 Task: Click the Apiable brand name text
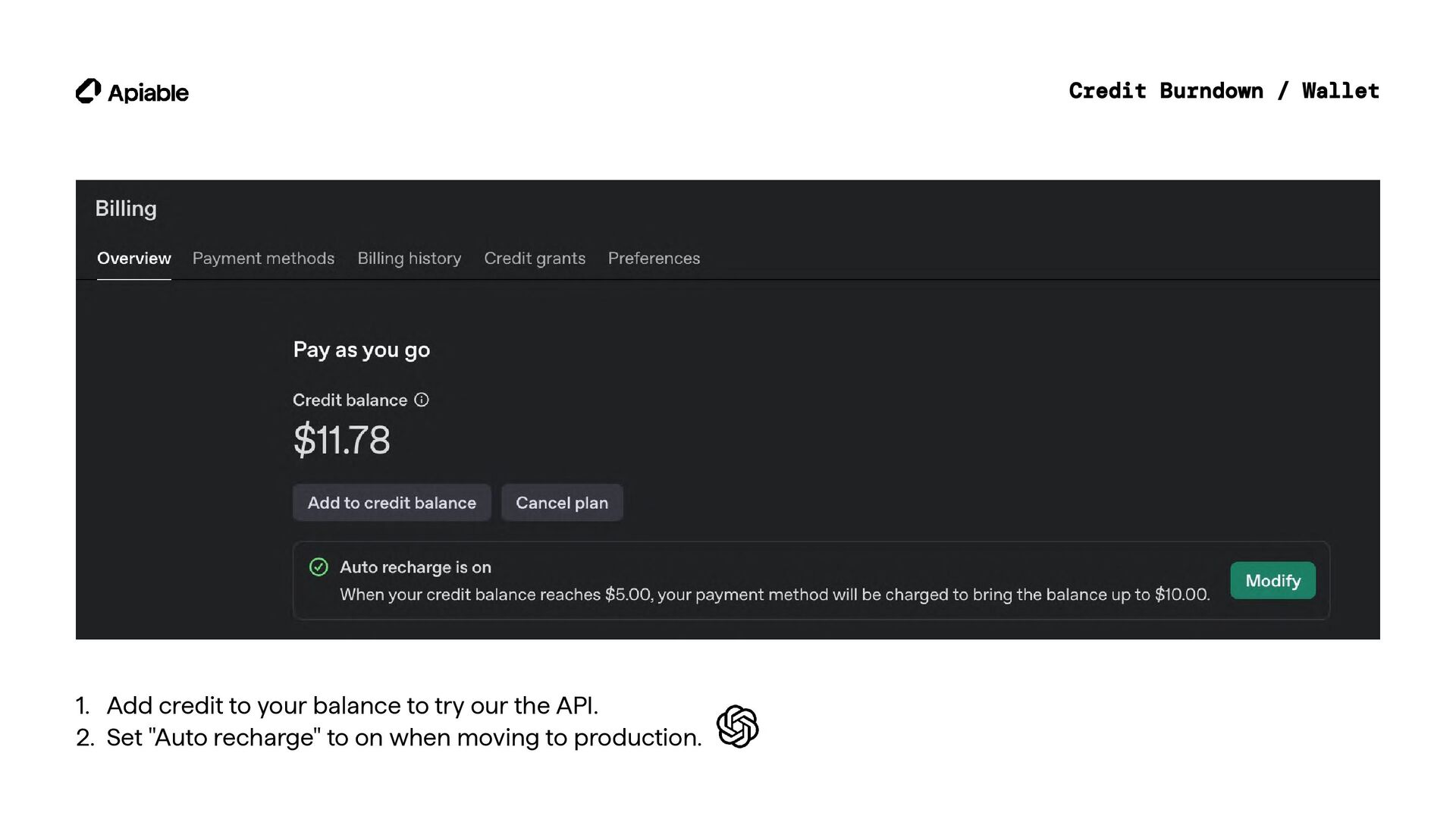pos(148,93)
